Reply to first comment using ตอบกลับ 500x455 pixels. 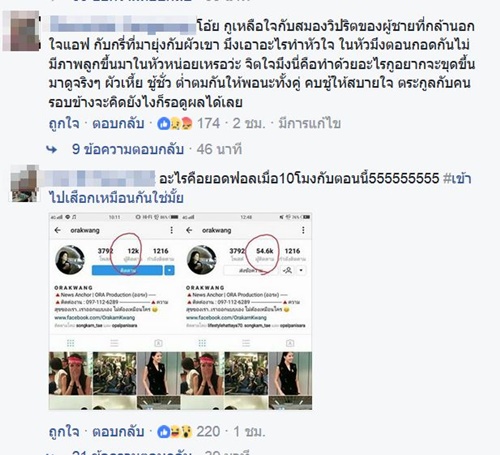click(118, 124)
